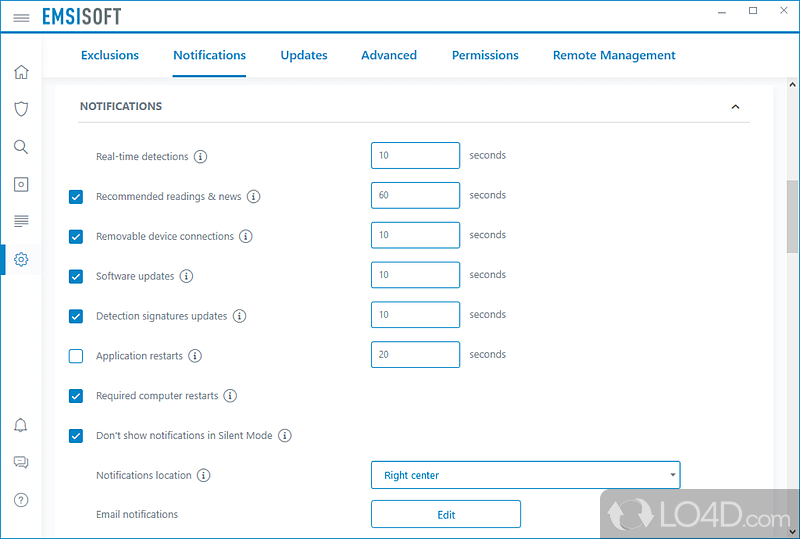Switch to the Exclusions tab
Viewport: 800px width, 539px height.
[110, 55]
